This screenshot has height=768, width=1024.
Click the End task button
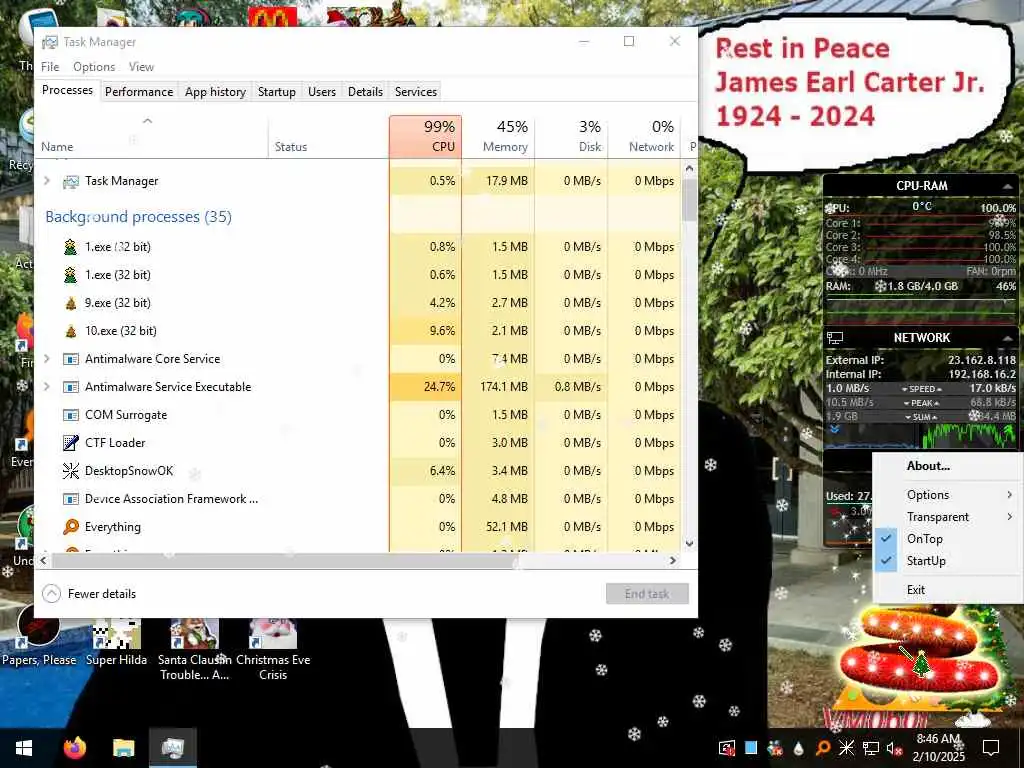tap(647, 594)
